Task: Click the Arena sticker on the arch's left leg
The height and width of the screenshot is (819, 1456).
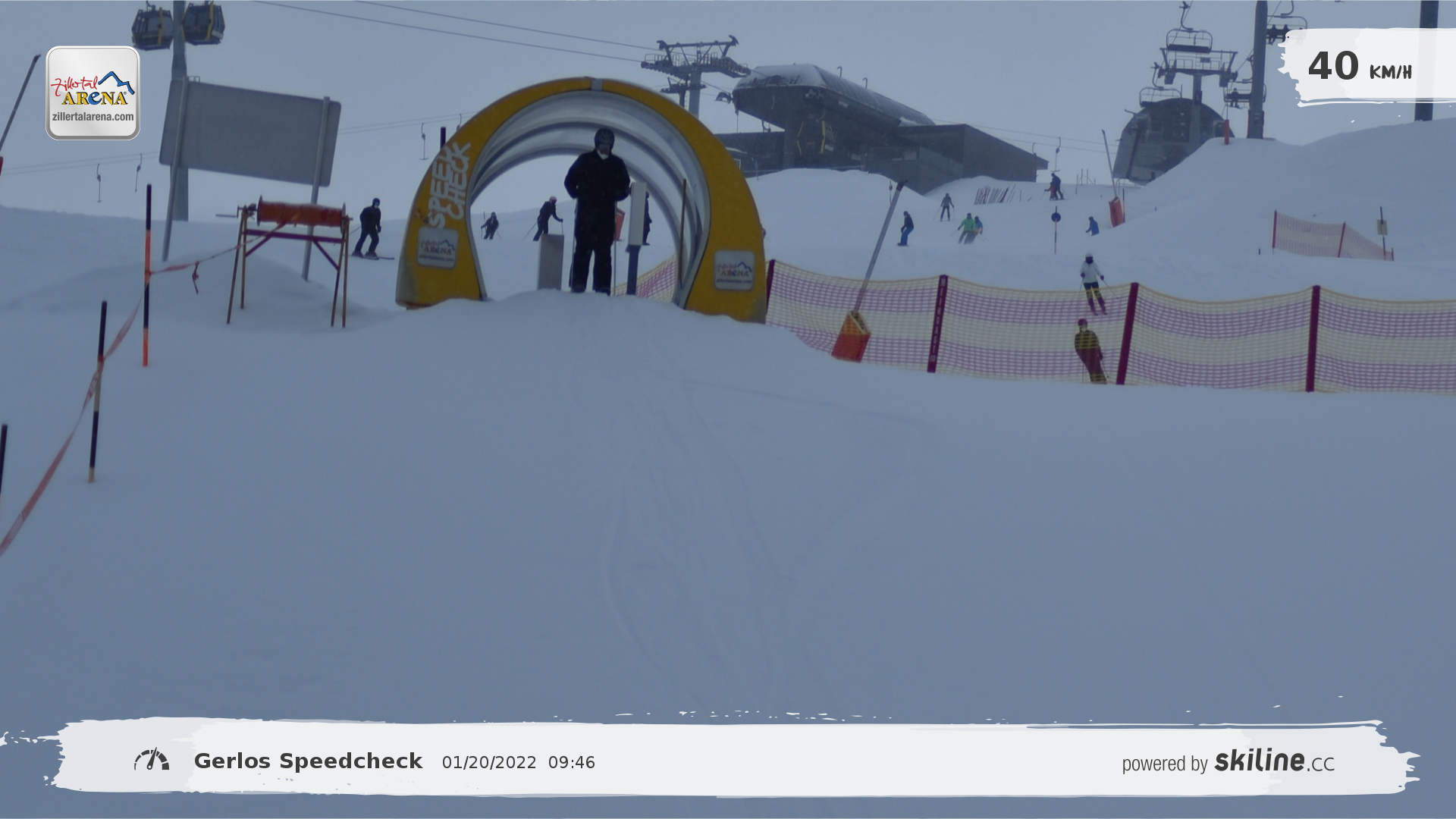Action: coord(438,248)
